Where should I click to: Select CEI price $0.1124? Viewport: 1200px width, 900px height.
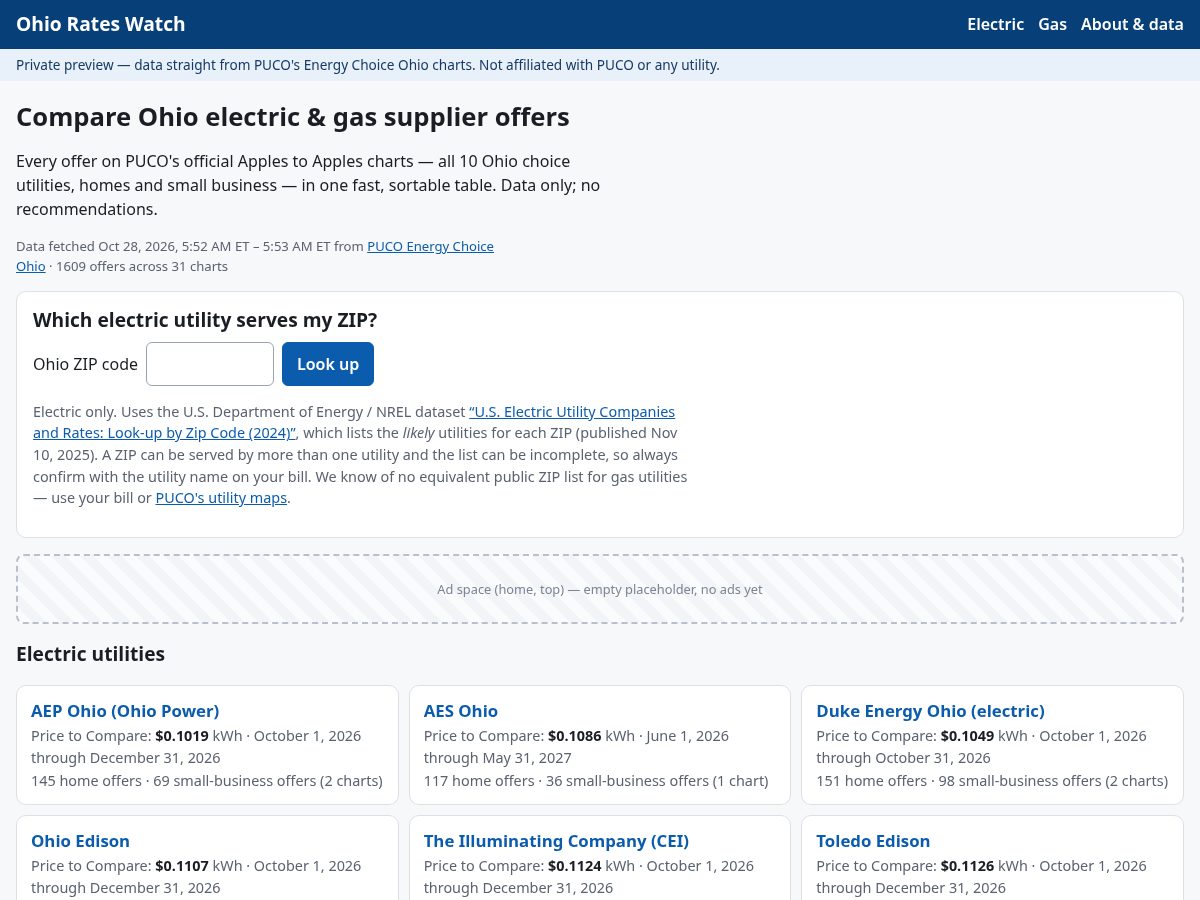coord(575,866)
